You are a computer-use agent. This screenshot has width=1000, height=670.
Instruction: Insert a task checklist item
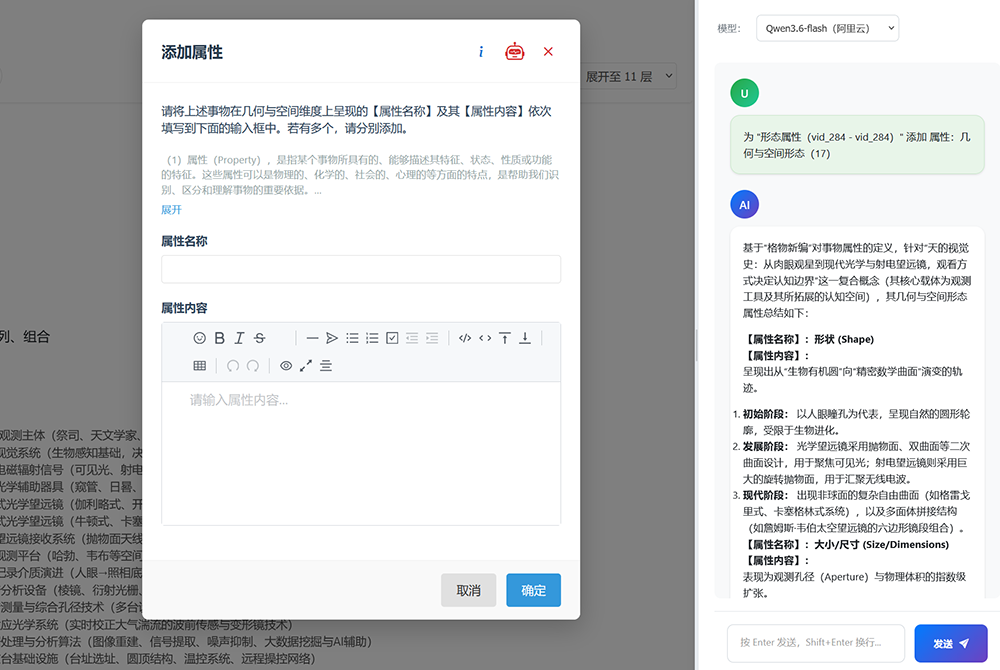[392, 338]
